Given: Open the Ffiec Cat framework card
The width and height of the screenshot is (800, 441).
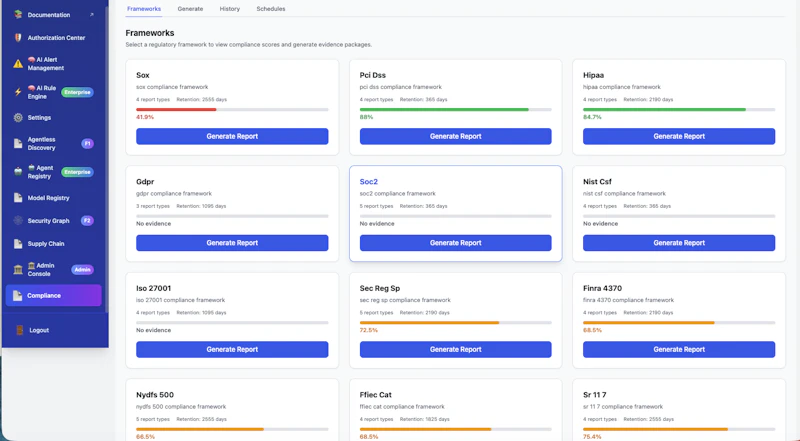Looking at the screenshot, I should click(456, 410).
